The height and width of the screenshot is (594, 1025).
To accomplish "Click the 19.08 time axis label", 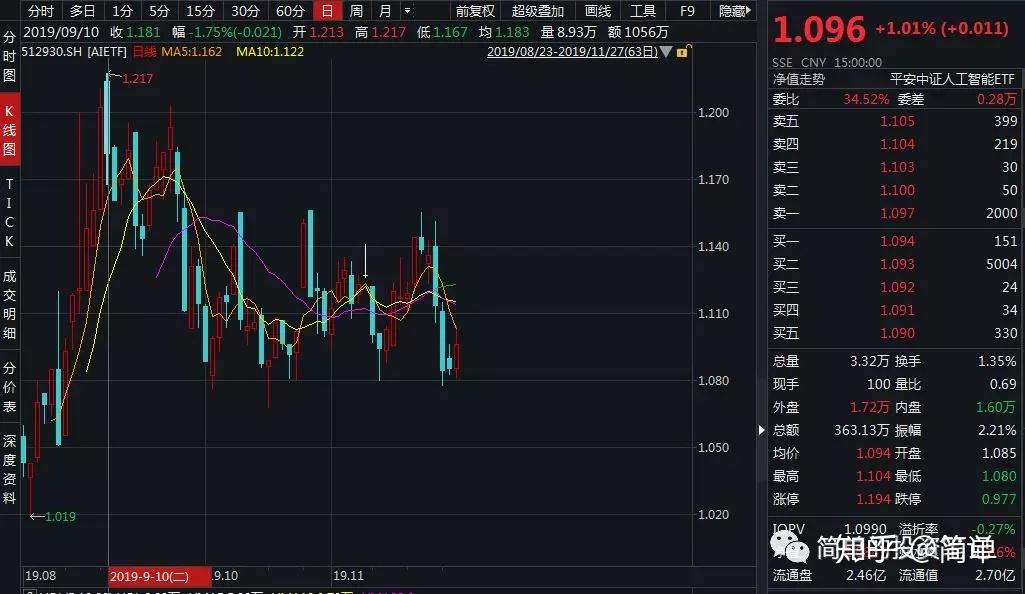I will [41, 576].
